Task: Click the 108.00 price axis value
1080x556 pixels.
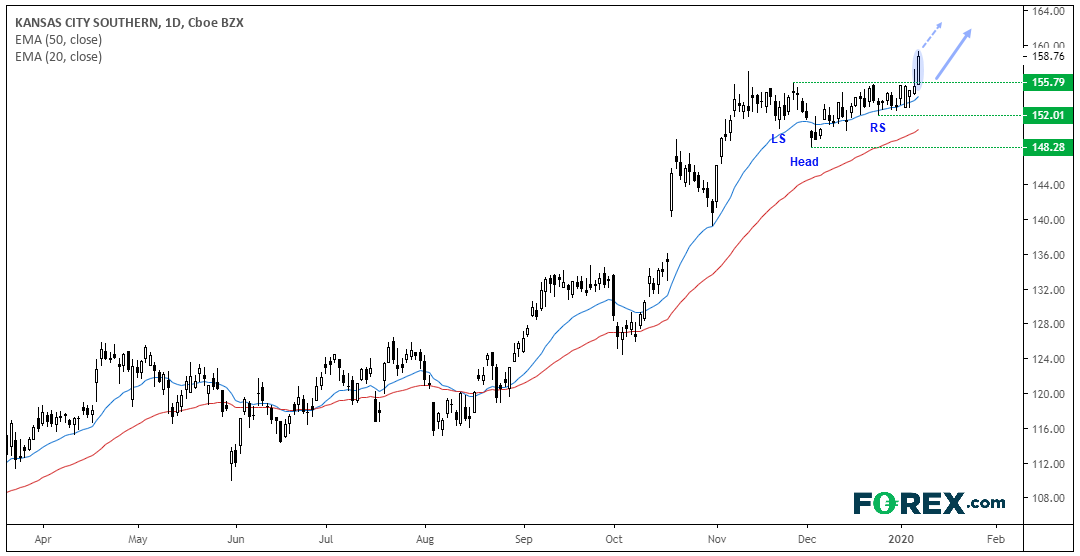Action: pyautogui.click(x=1048, y=498)
